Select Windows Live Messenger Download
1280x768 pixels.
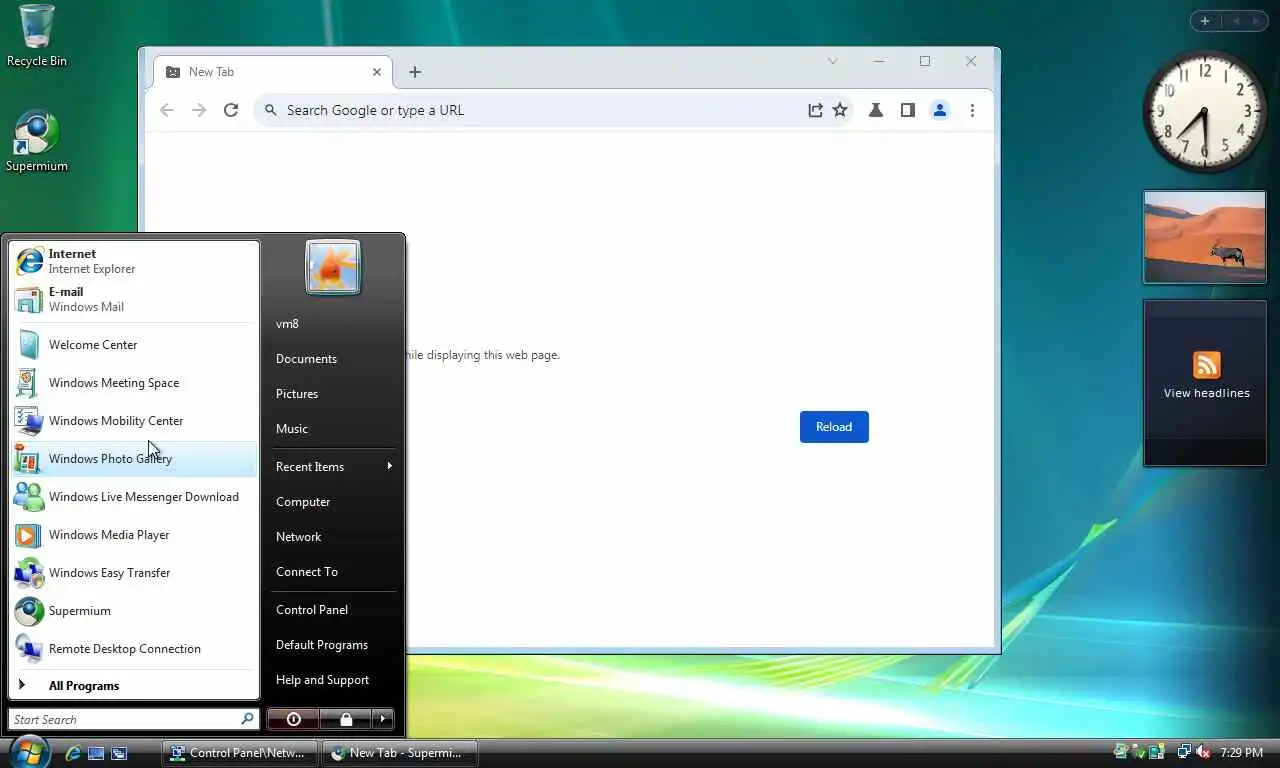click(134, 497)
